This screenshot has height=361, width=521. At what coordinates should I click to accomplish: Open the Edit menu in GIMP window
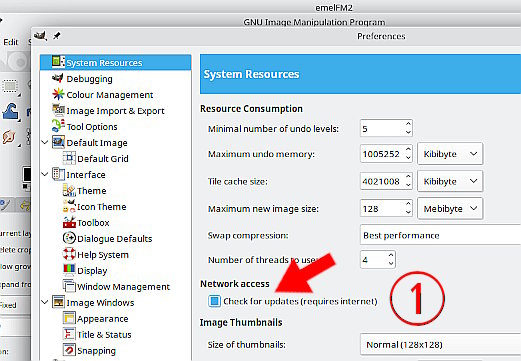[x=11, y=42]
